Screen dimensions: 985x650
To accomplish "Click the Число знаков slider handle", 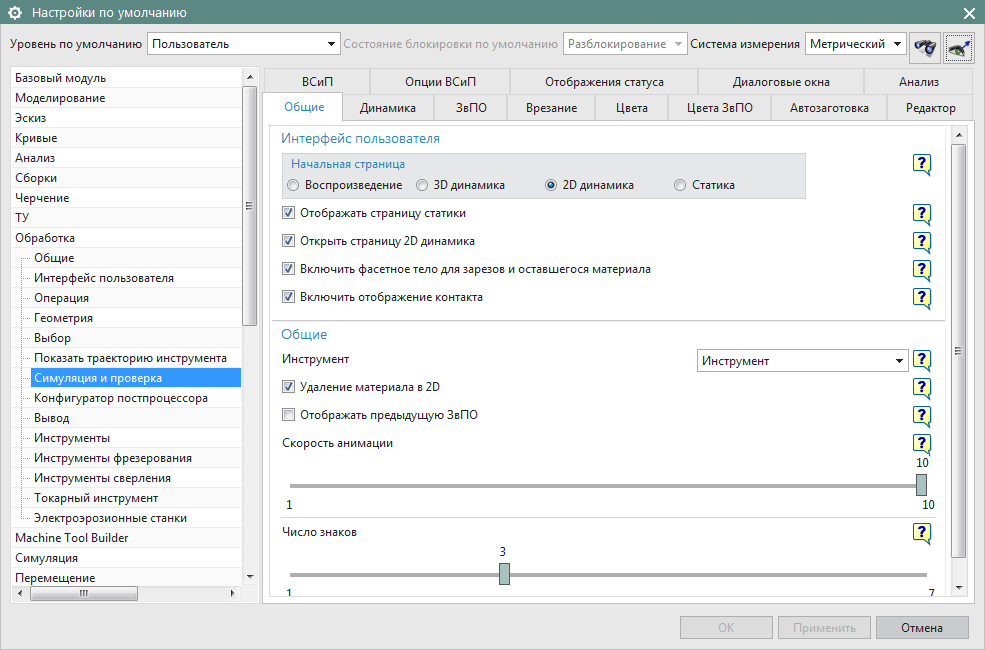I will [504, 574].
